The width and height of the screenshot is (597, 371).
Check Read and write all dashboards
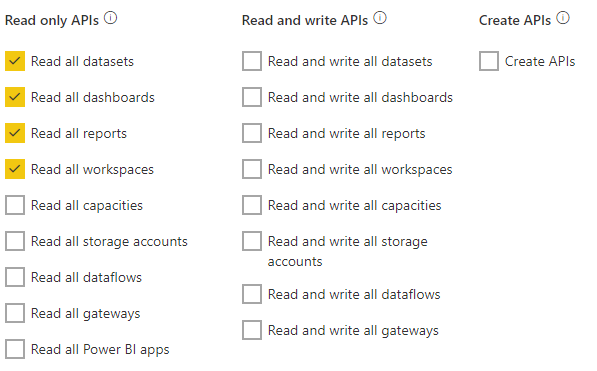tap(252, 97)
